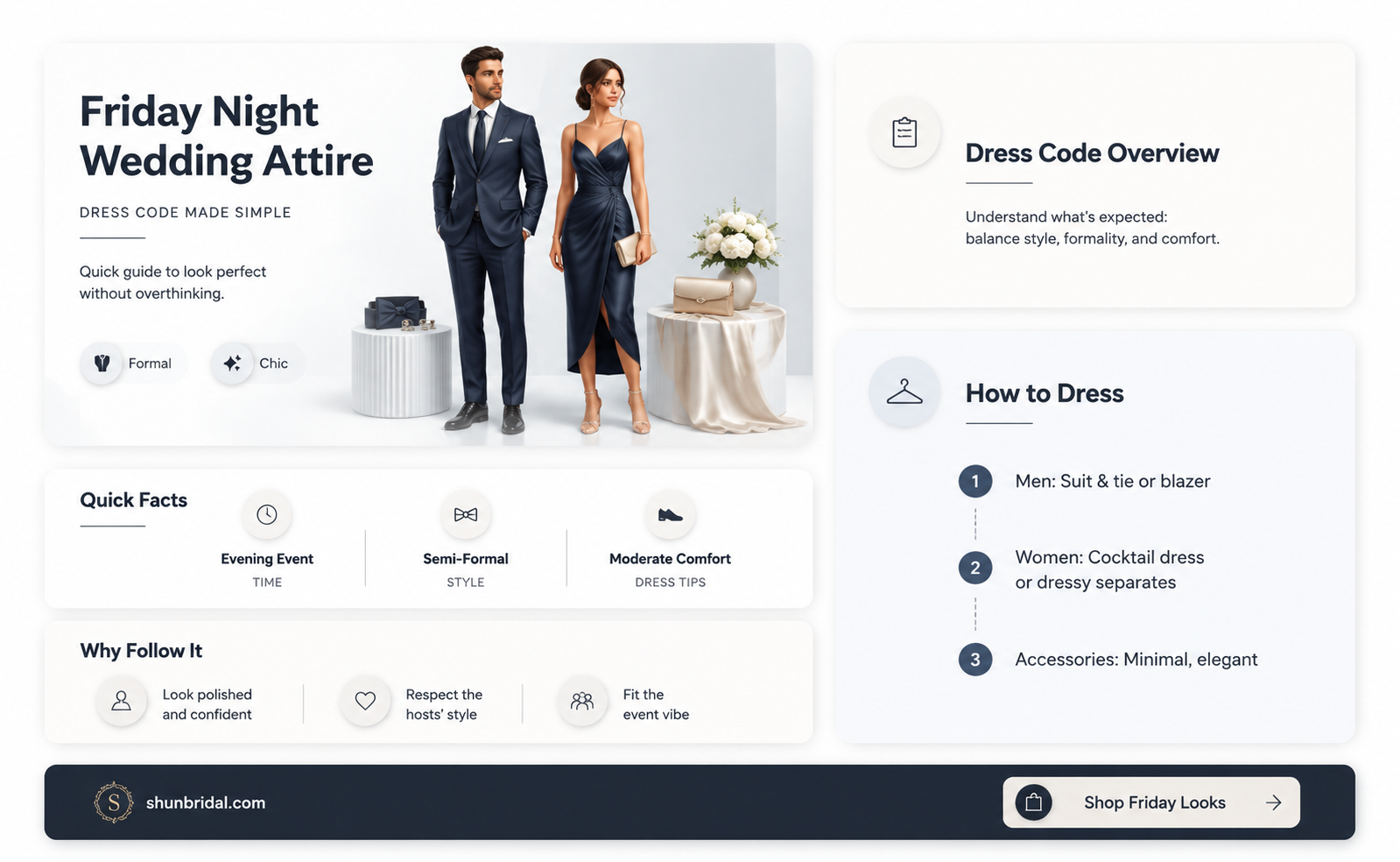Click the arrow icon on Shop Friday Looks
This screenshot has width=1400, height=862.
tap(1274, 802)
